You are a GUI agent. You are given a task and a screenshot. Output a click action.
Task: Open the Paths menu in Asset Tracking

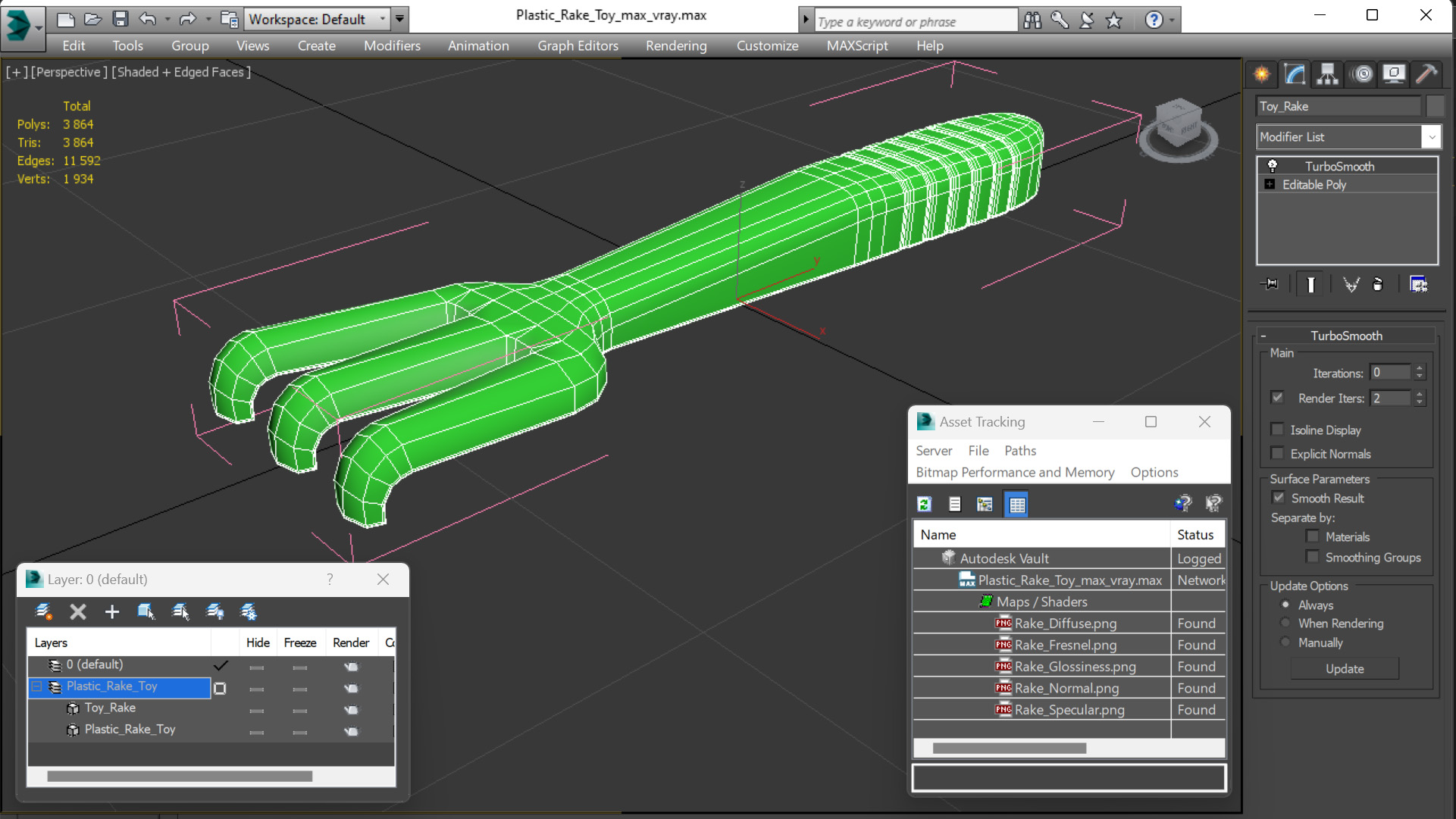point(1019,451)
